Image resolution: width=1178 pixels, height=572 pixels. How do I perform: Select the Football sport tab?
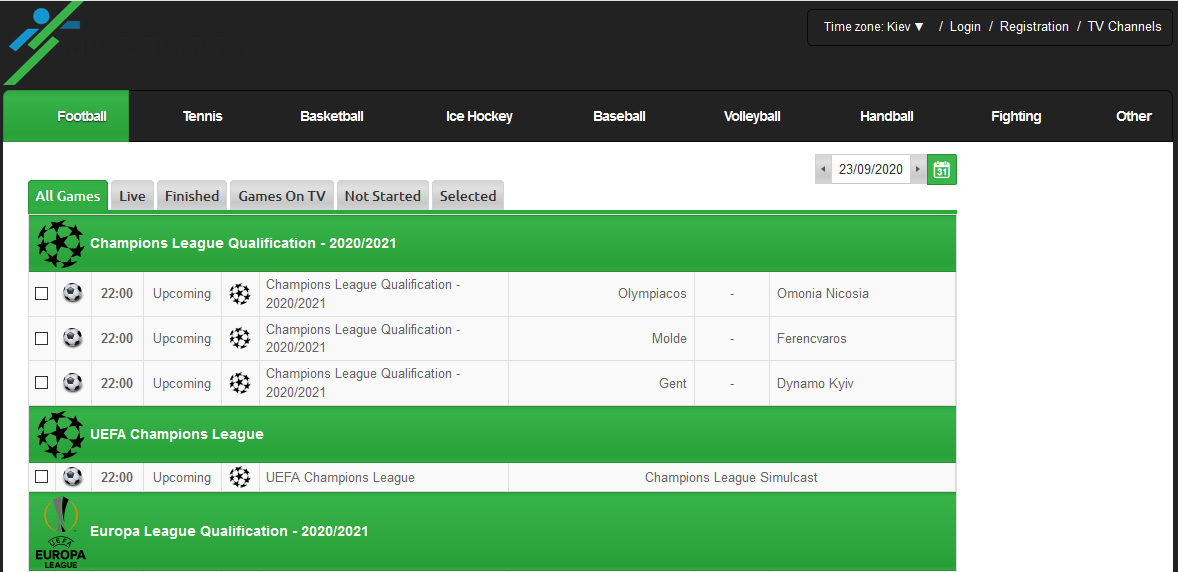coord(66,117)
